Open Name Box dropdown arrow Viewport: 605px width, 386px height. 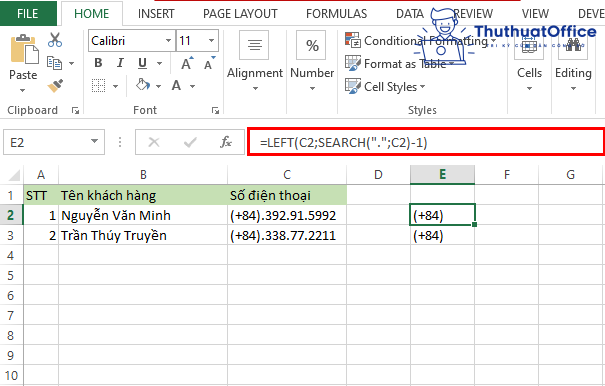95,141
